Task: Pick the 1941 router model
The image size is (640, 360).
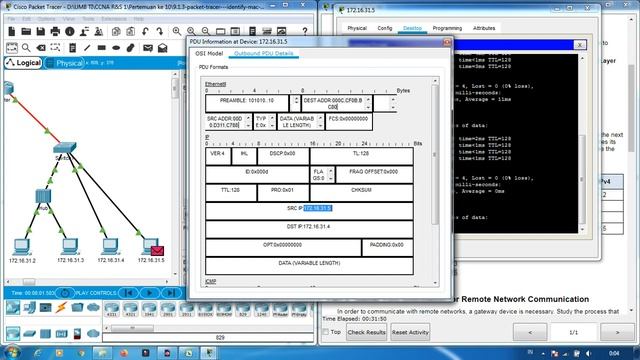Action: pyautogui.click(x=149, y=309)
